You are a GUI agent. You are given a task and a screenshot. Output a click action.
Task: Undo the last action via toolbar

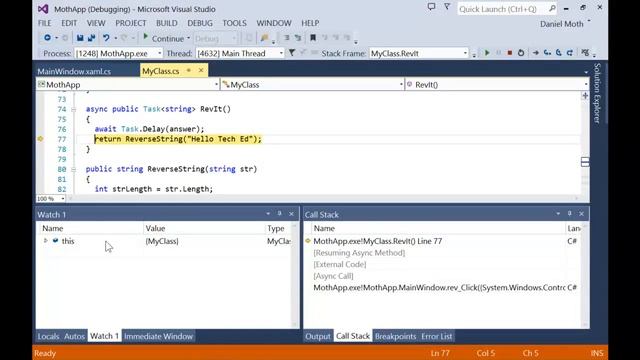point(106,38)
